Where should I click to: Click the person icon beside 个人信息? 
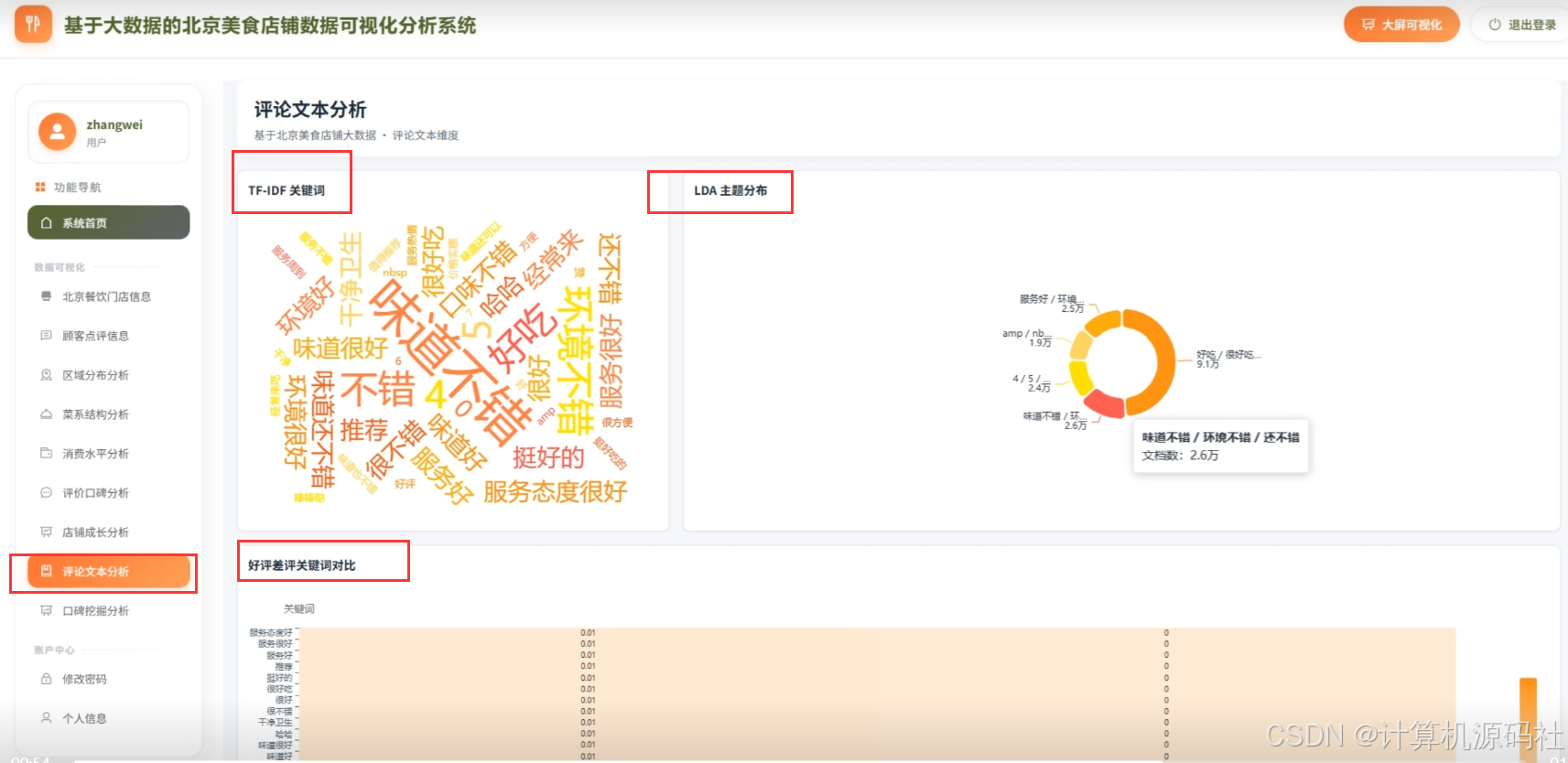(x=46, y=718)
